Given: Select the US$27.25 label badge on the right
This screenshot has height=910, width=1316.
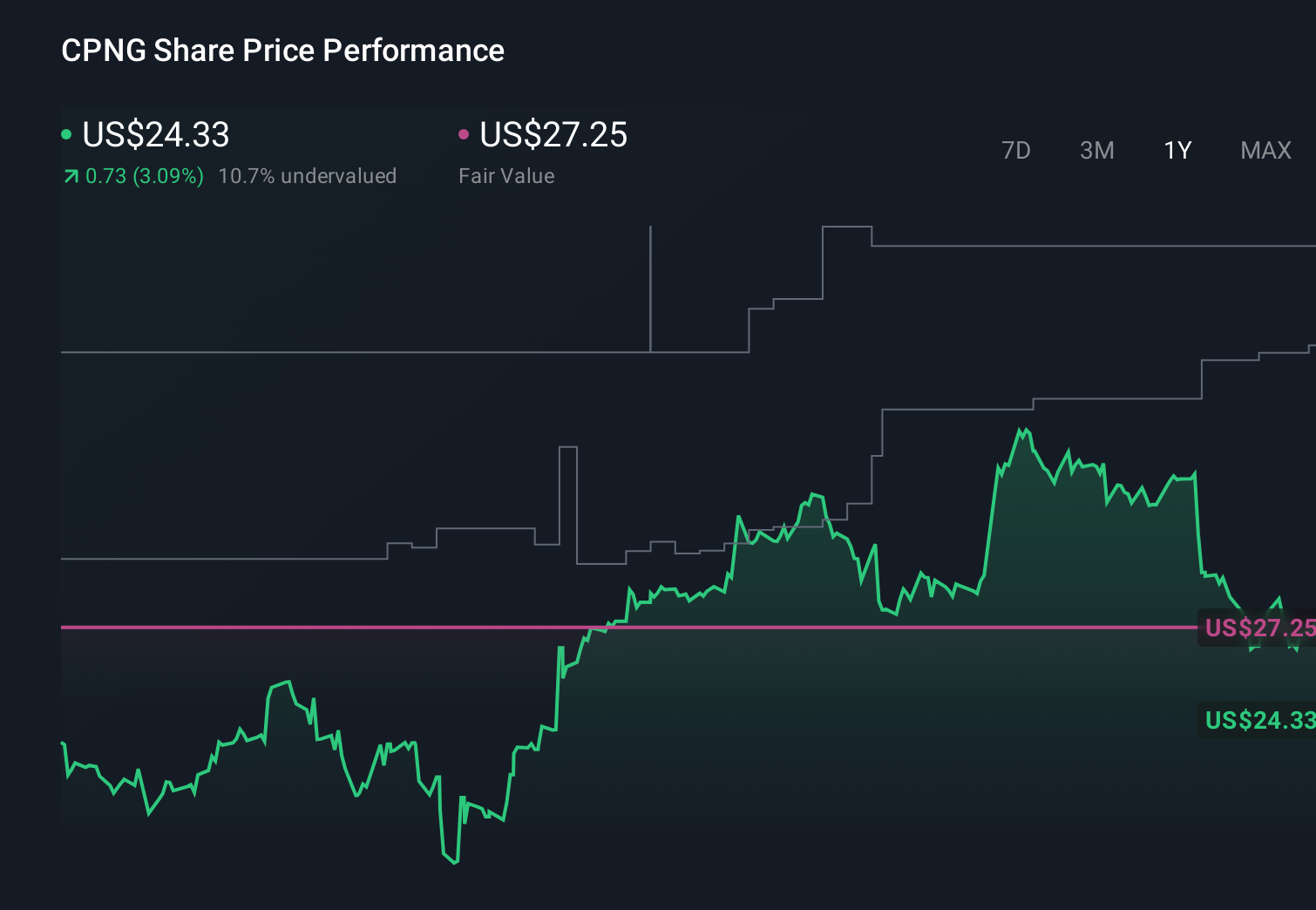Looking at the screenshot, I should 1258,628.
